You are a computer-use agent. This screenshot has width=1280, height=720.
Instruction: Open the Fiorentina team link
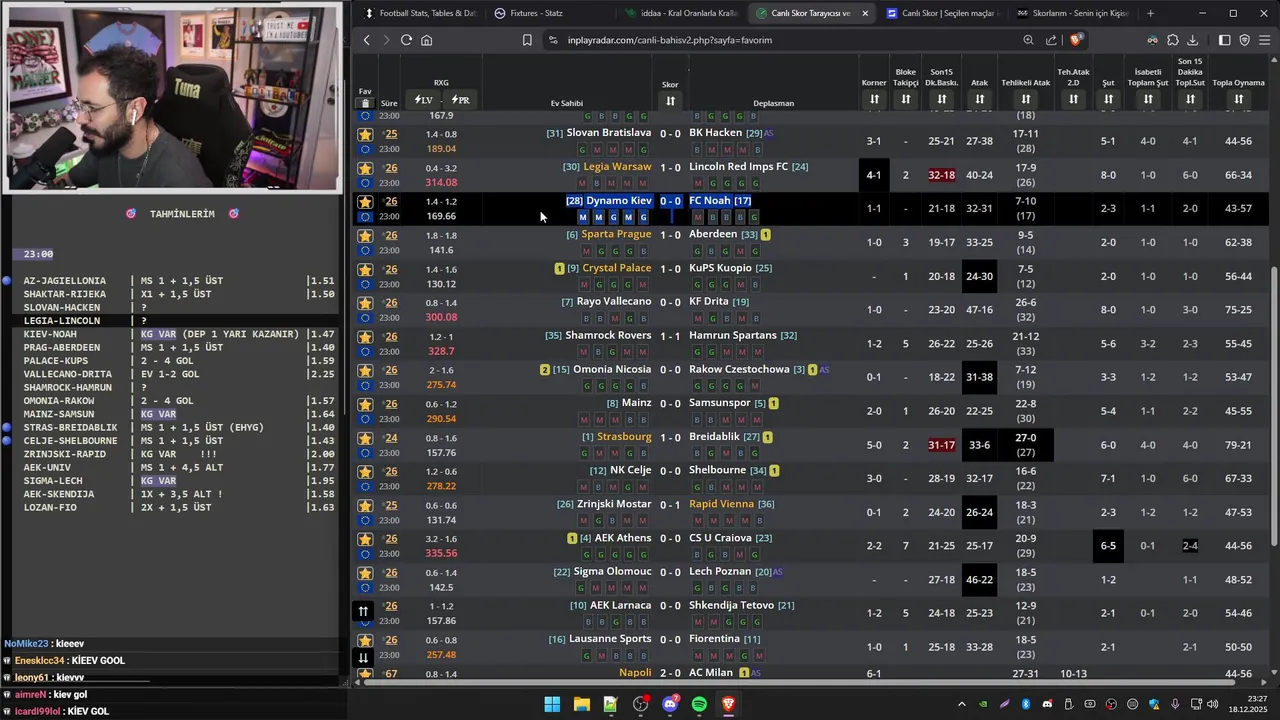pyautogui.click(x=714, y=639)
